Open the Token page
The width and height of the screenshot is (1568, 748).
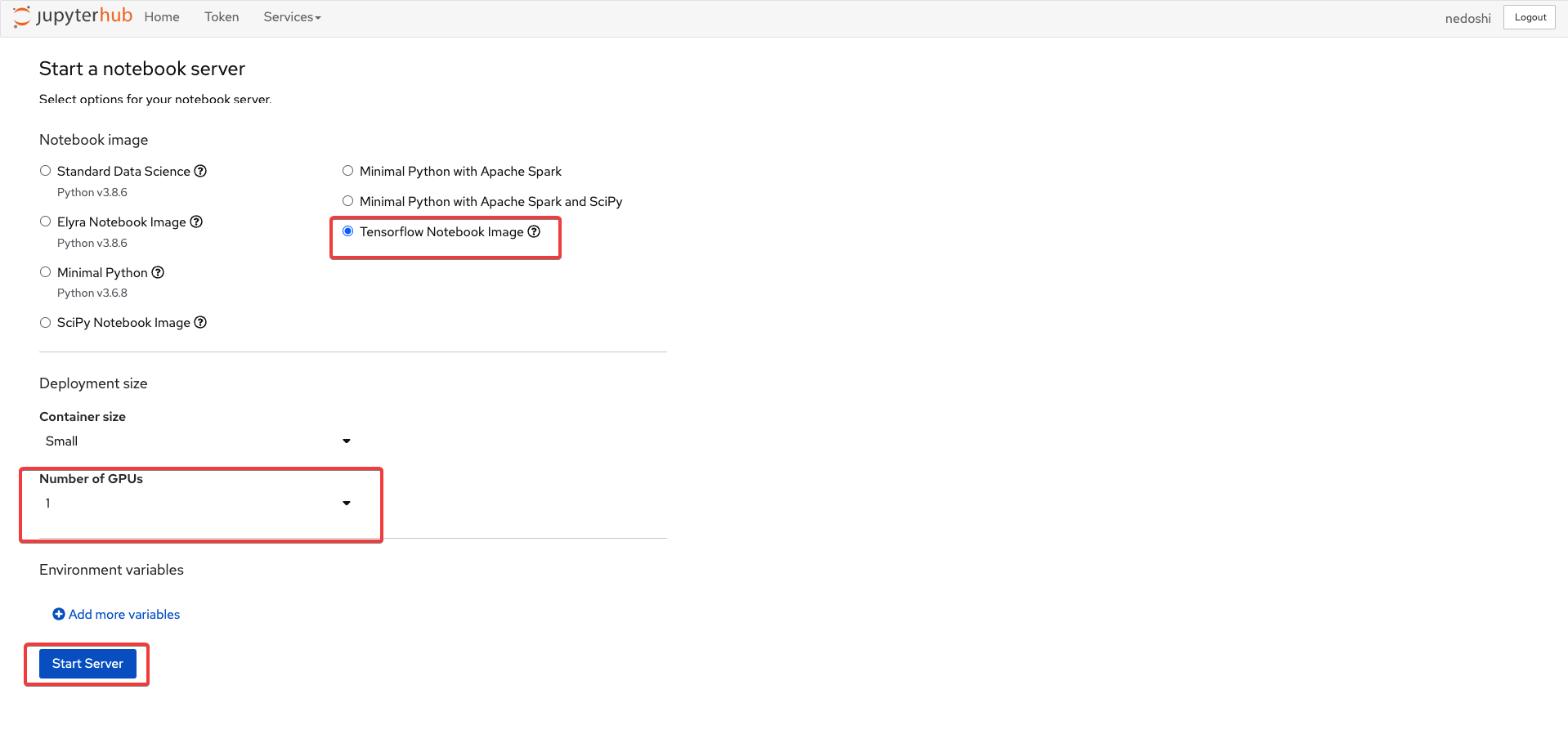(222, 17)
